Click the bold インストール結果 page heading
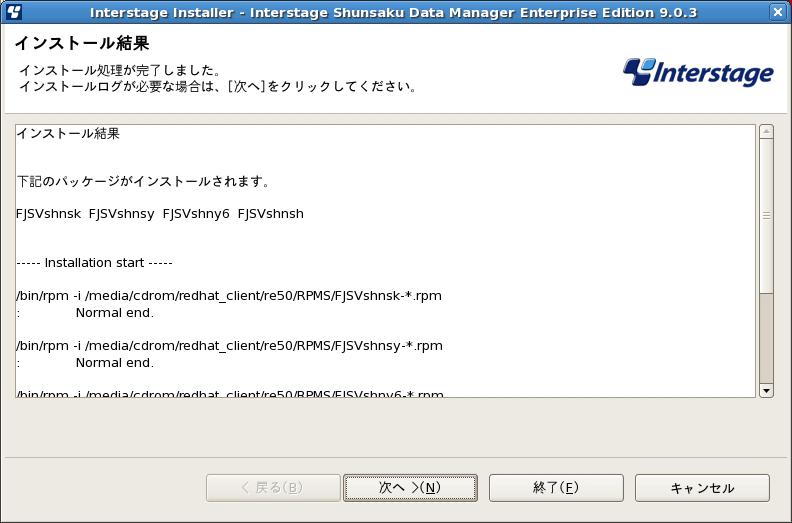 [82, 43]
